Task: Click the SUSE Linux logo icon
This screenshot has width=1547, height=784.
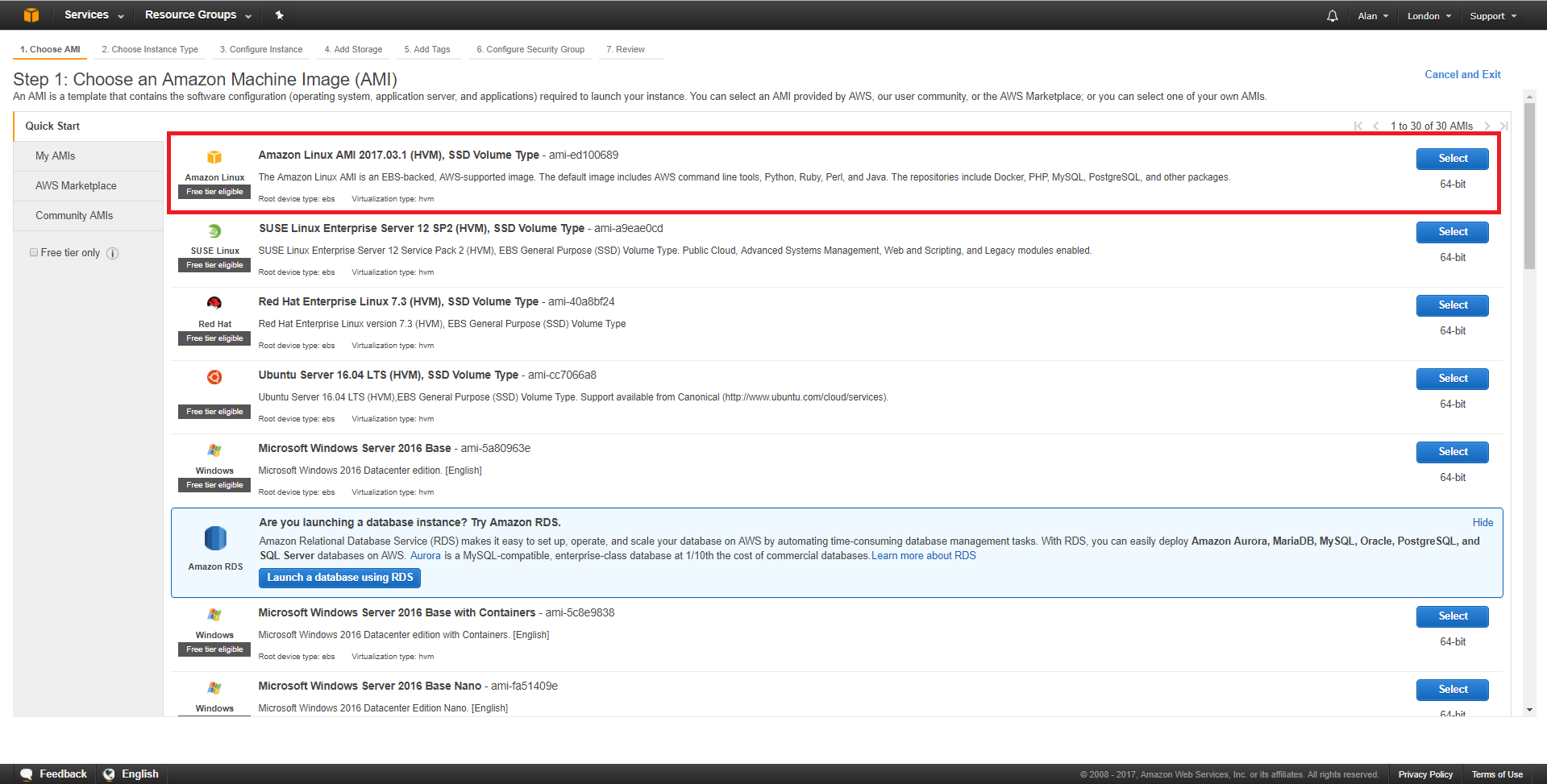Action: (x=214, y=231)
